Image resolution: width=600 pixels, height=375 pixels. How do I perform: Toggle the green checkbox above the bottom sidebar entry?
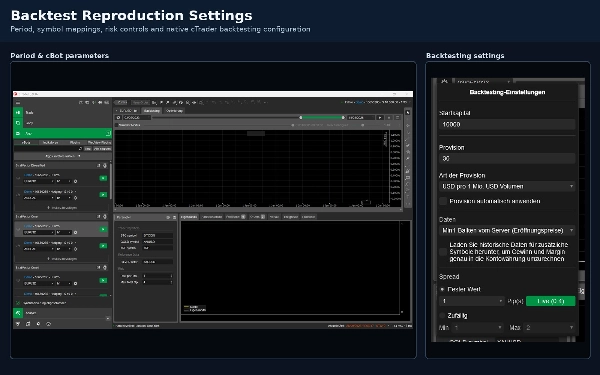click(18, 303)
